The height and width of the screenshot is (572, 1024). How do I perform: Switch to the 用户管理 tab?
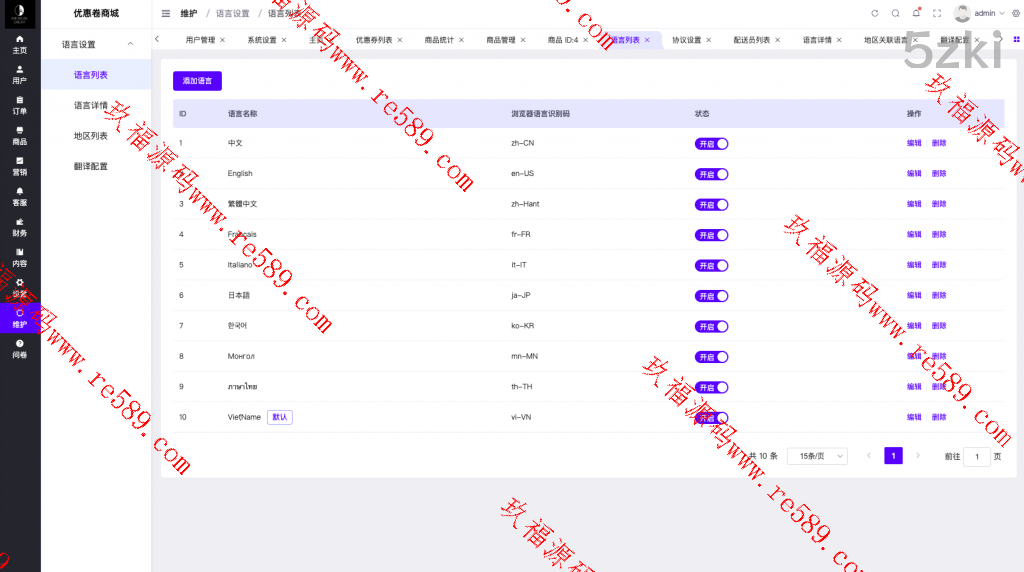coord(200,40)
